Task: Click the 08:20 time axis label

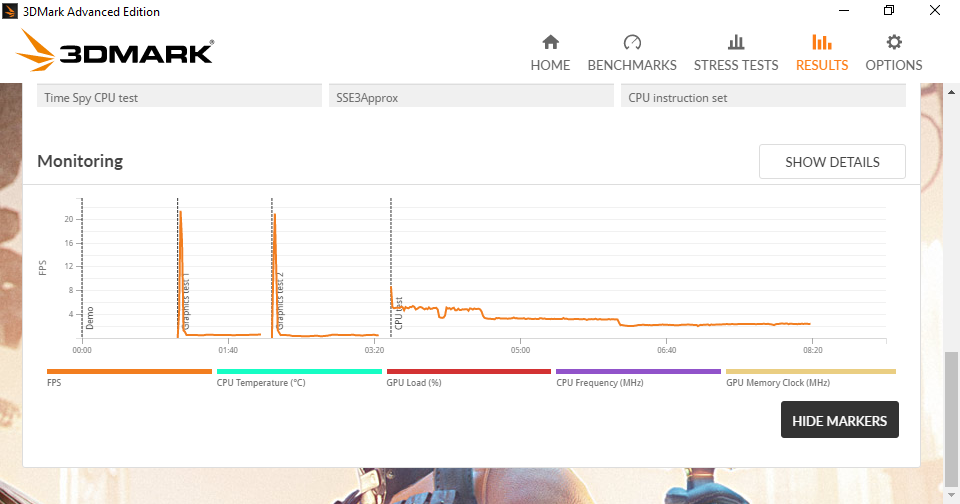Action: (813, 350)
